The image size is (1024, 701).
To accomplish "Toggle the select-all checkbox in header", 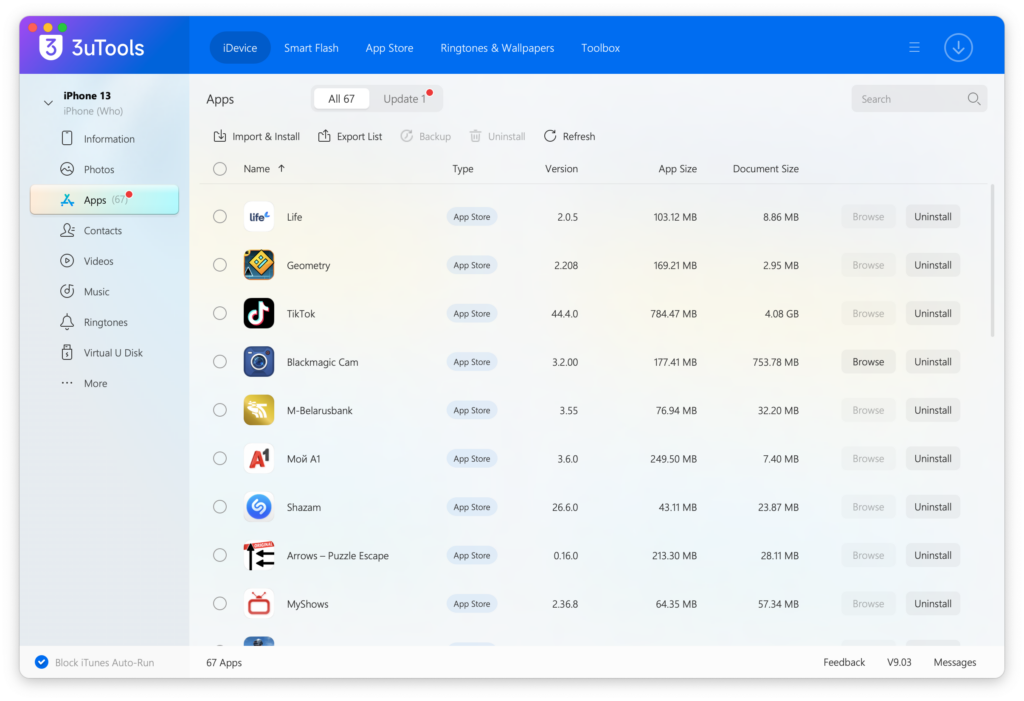I will point(220,169).
